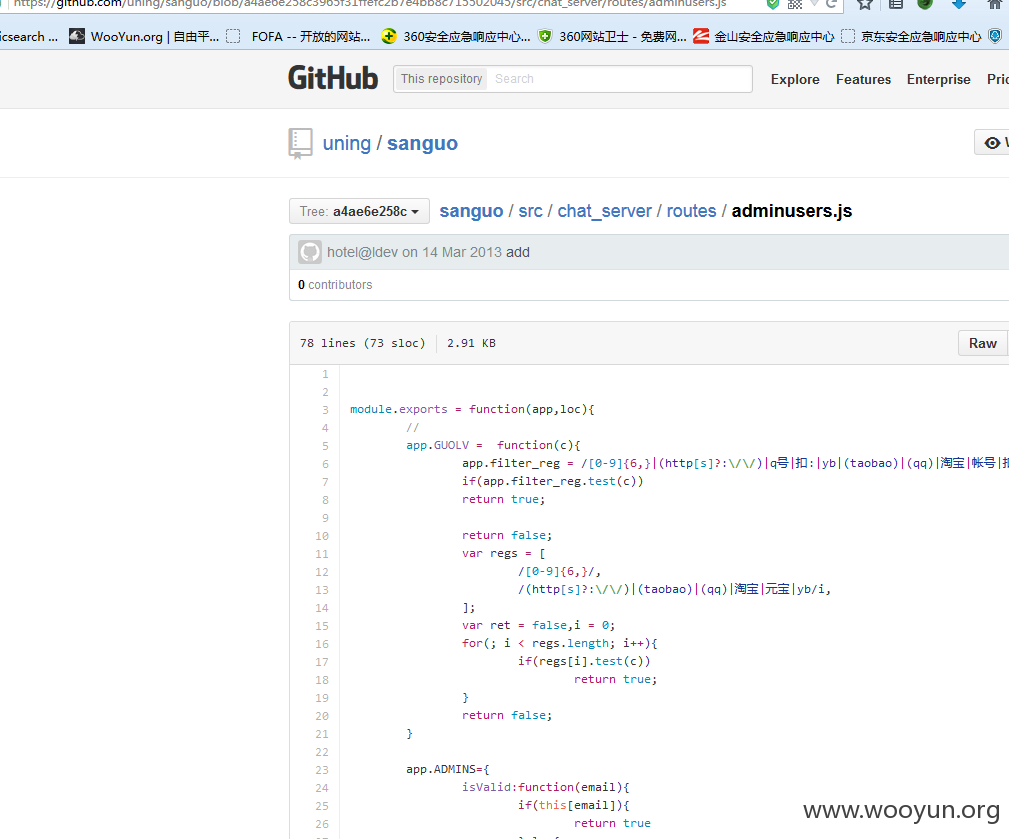This screenshot has height=839, width=1009.
Task: Focus the GitHub Search input field
Action: pos(619,78)
